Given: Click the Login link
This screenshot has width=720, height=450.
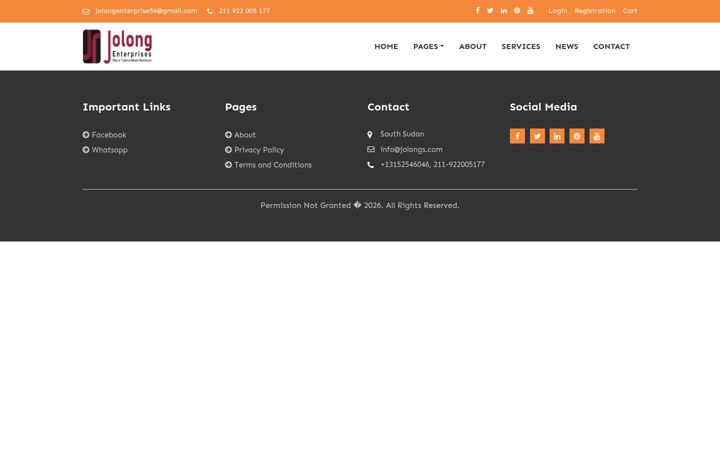Looking at the screenshot, I should [558, 11].
